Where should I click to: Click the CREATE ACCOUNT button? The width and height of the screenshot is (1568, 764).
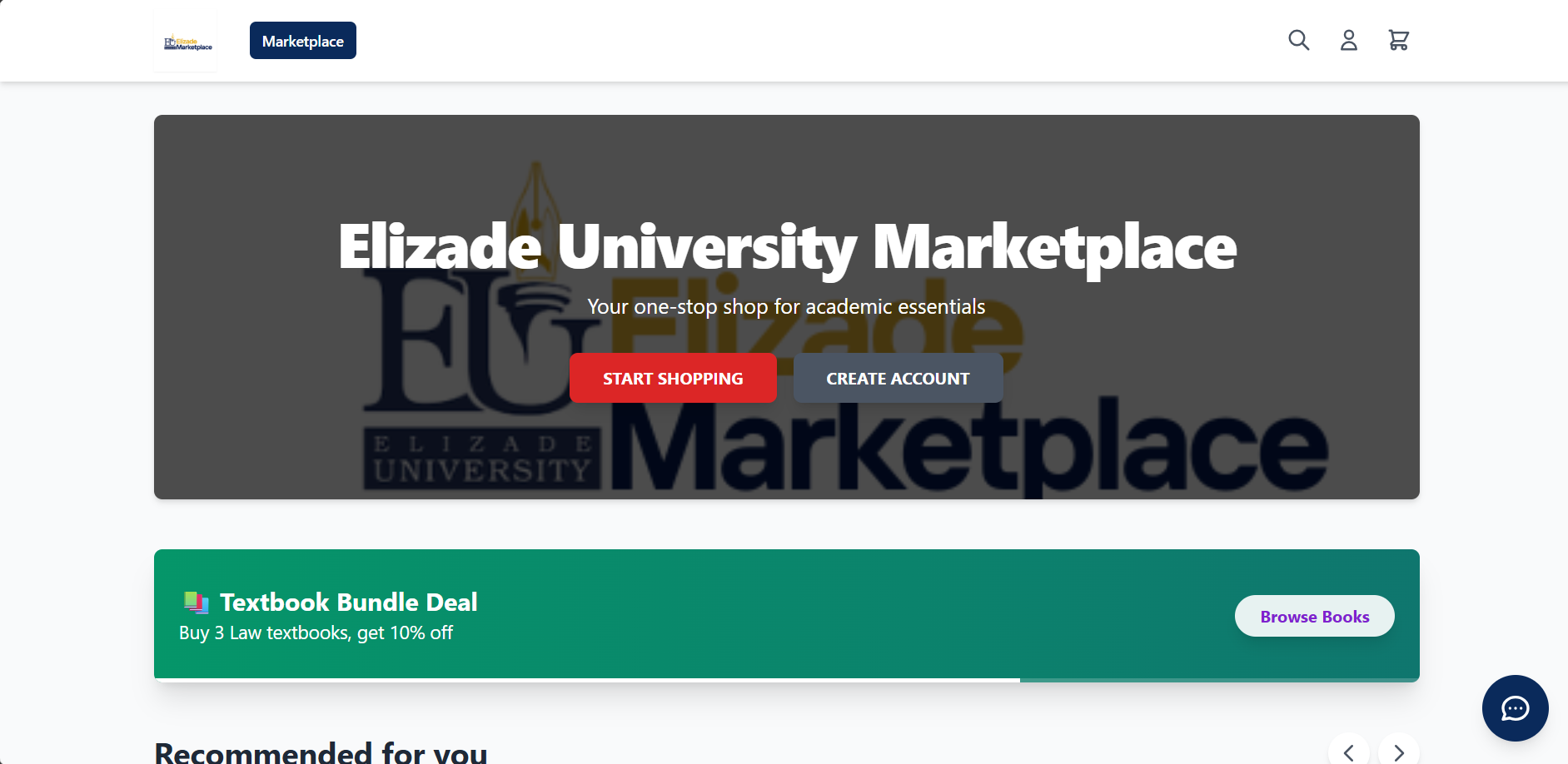[898, 378]
